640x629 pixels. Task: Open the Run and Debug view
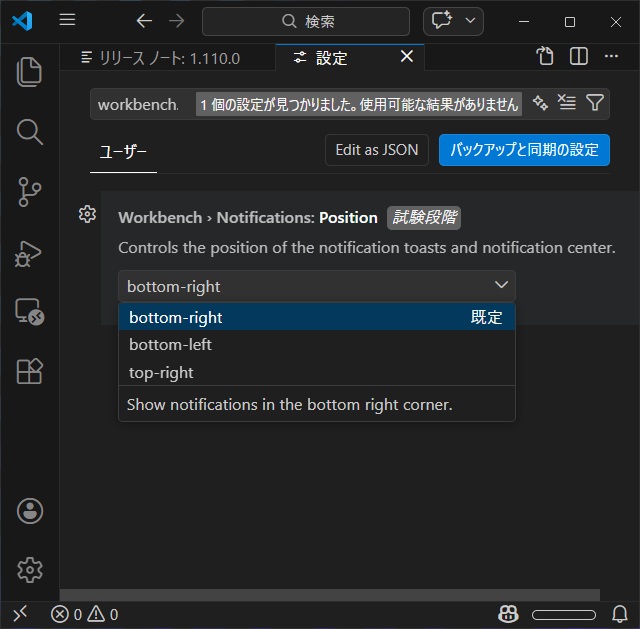[30, 252]
